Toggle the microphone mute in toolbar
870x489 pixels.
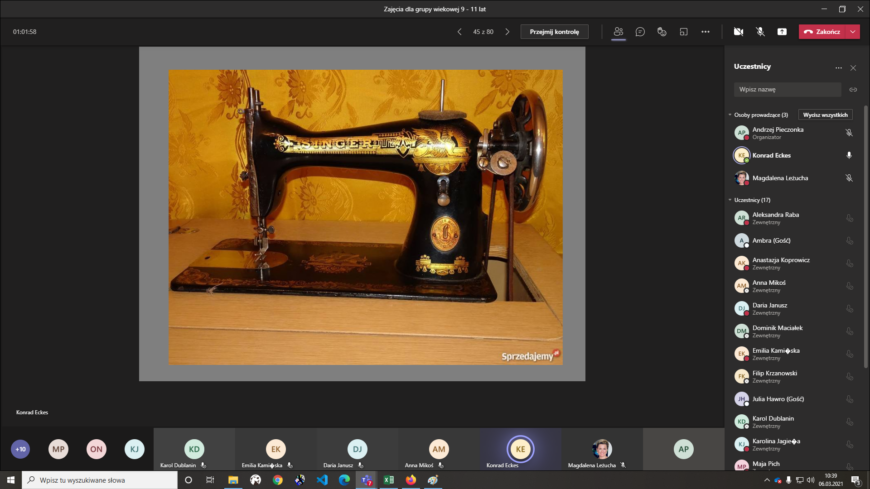760,32
